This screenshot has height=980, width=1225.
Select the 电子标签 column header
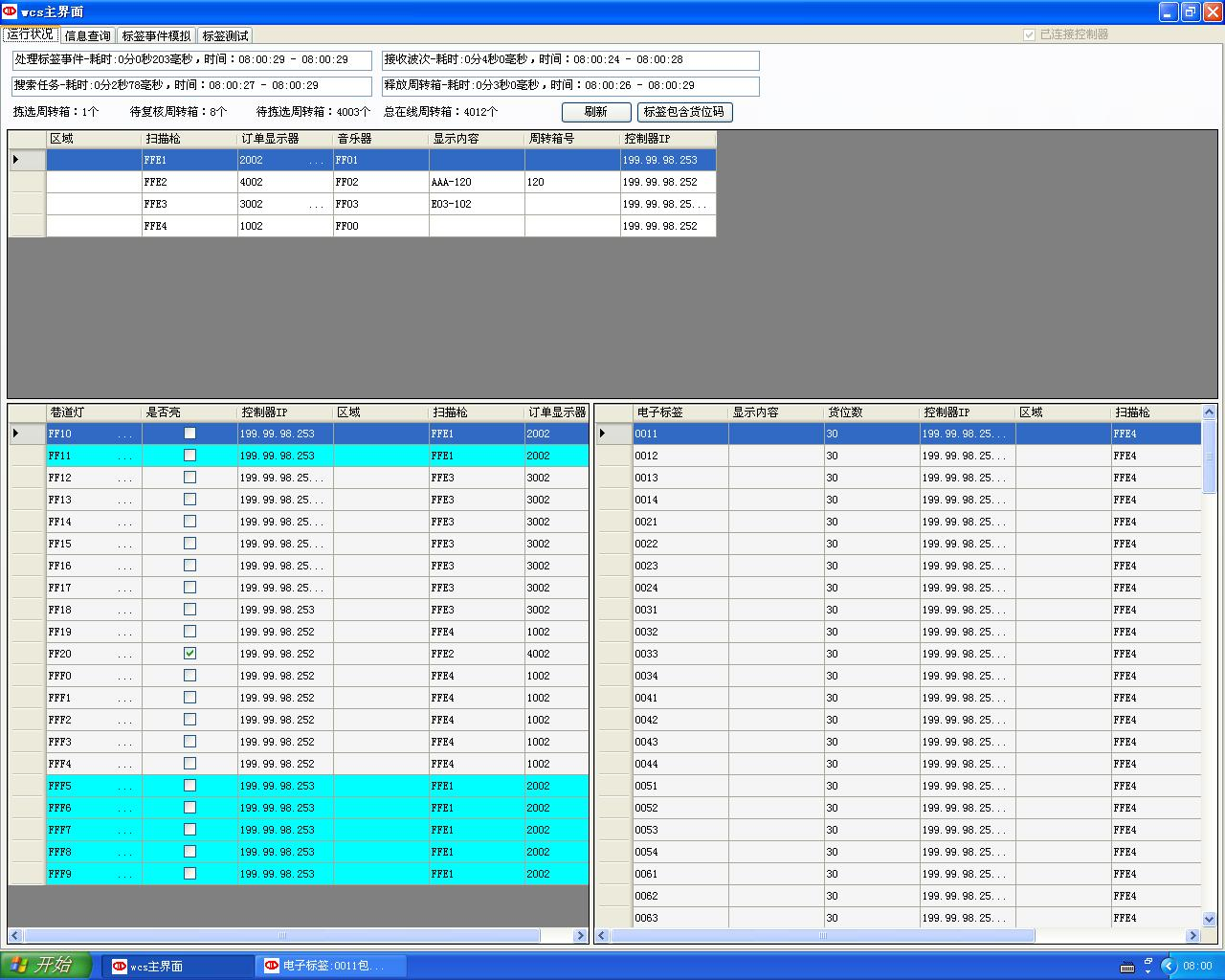(680, 412)
